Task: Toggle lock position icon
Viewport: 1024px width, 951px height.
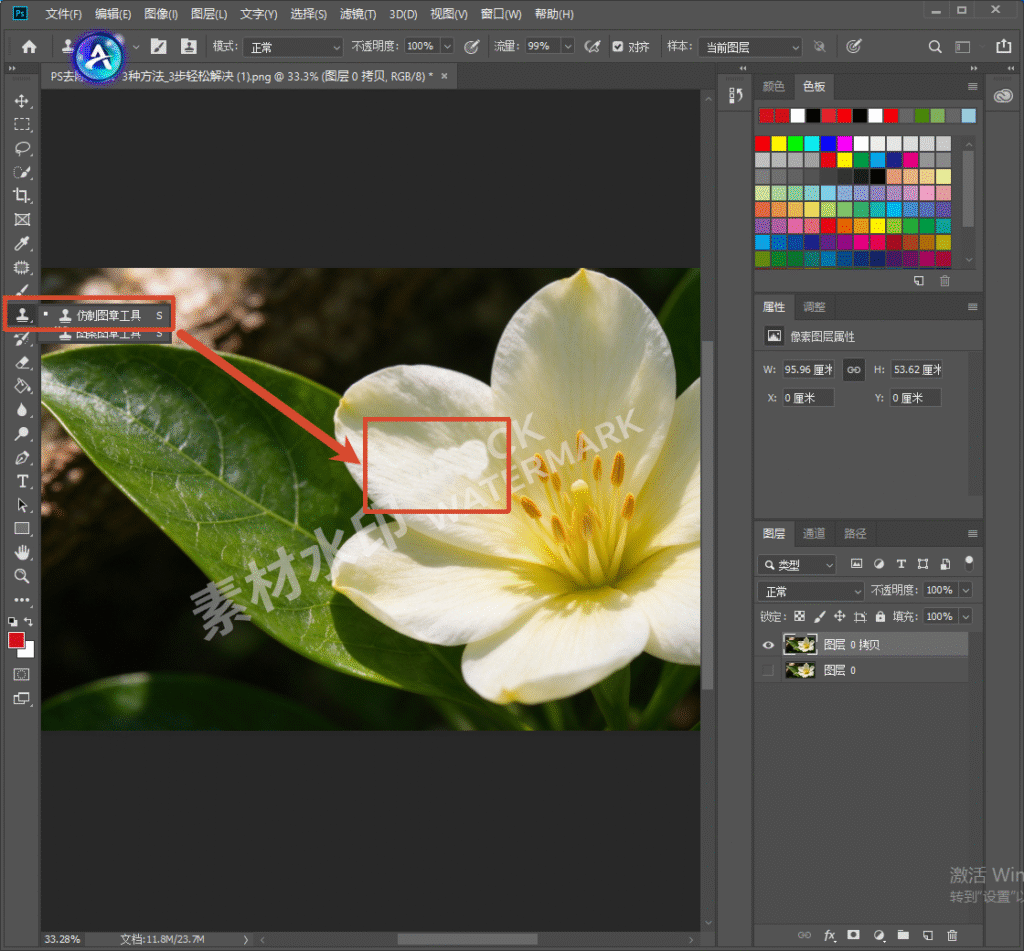Action: [x=840, y=616]
